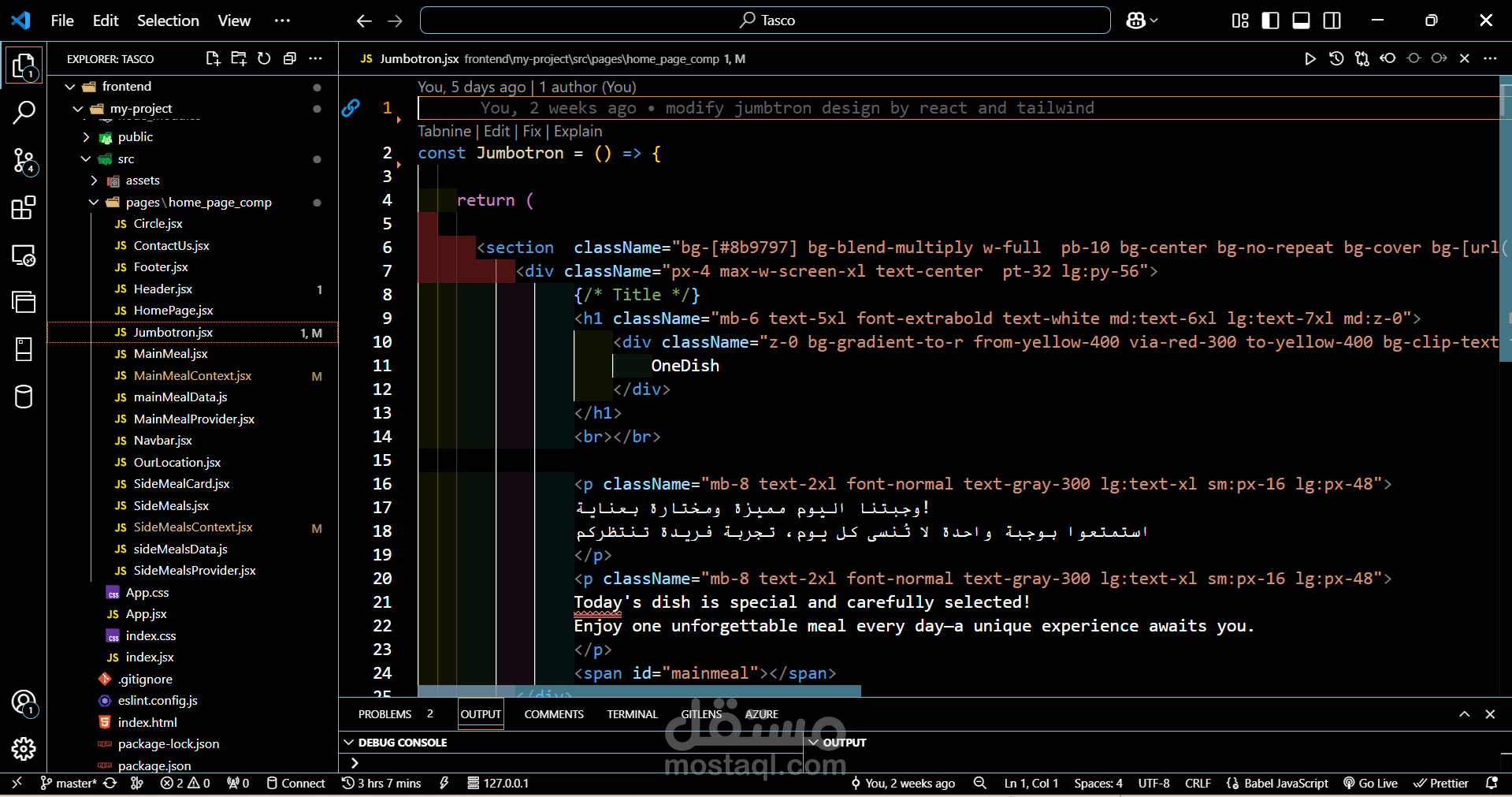Screen dimensions: 1512x797
Task: Refresh the Explorer file tree
Action: click(x=264, y=58)
